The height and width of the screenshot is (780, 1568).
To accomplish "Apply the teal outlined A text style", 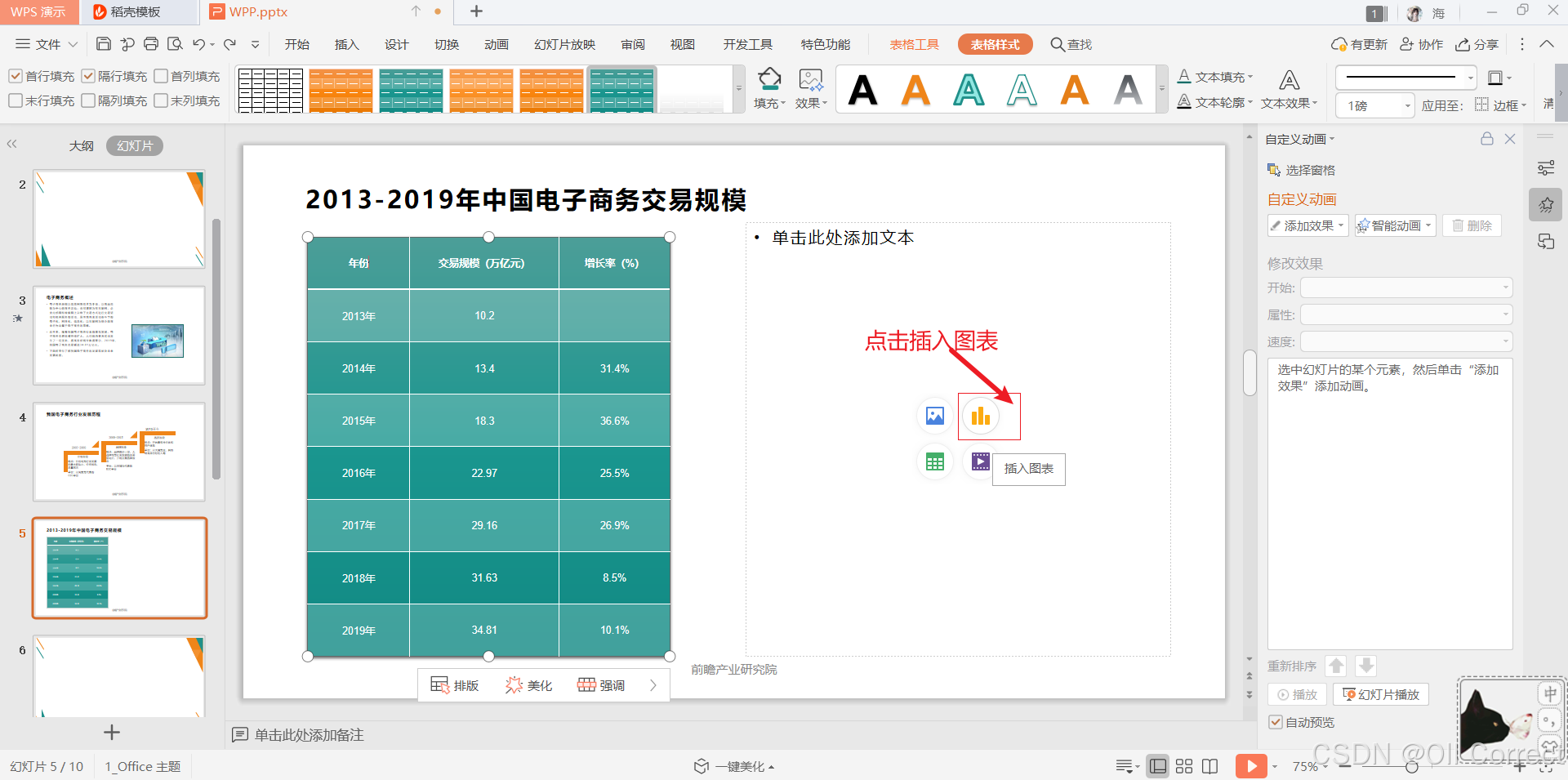I will [x=969, y=89].
